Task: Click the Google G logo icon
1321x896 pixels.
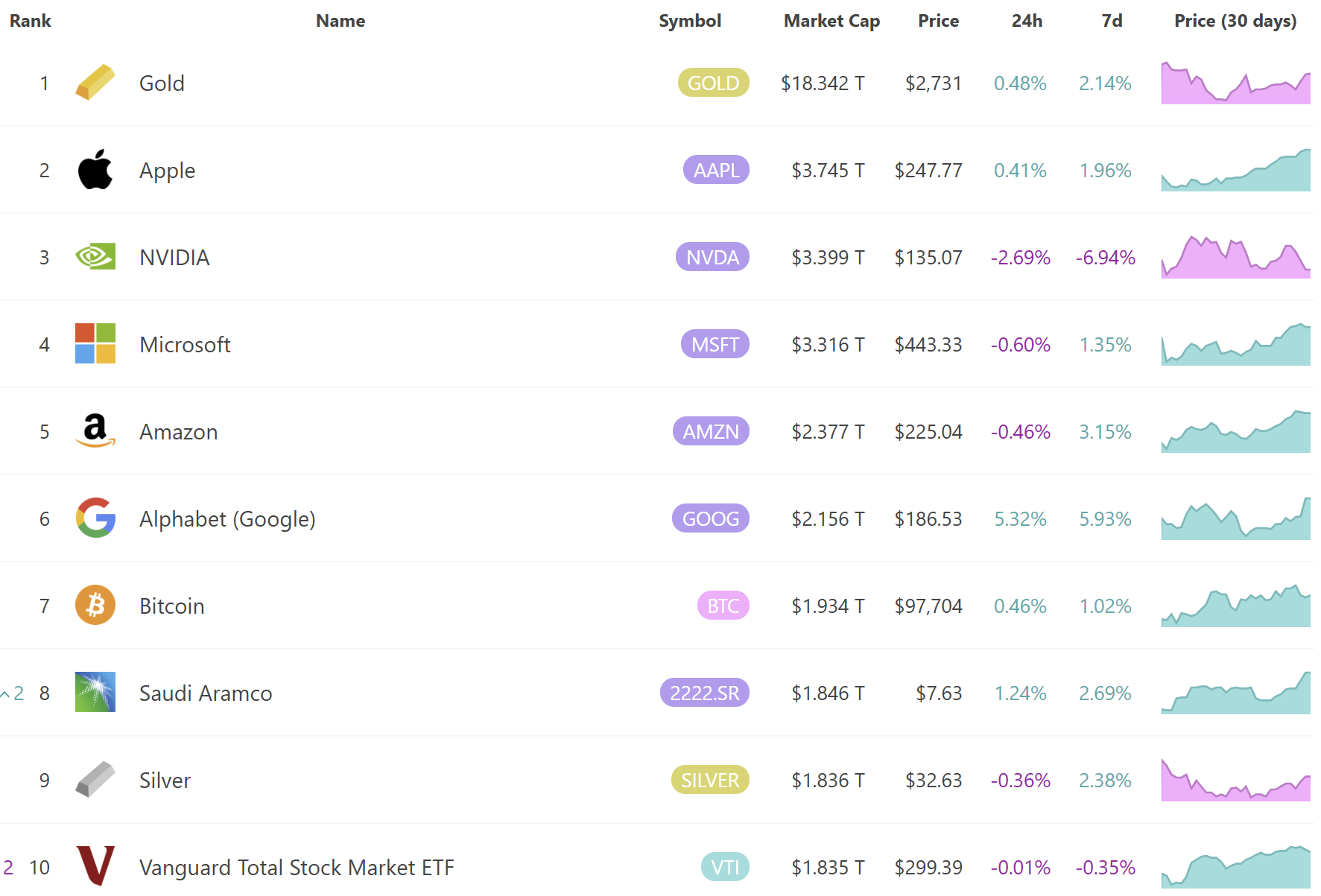Action: pos(95,518)
